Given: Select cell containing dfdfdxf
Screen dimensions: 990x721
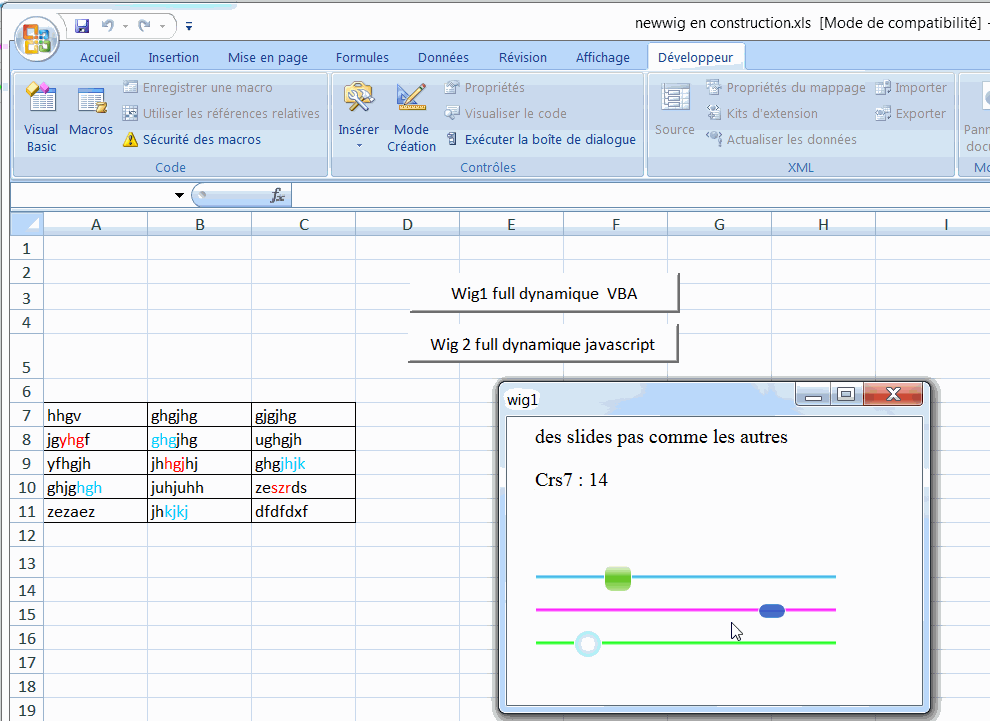Looking at the screenshot, I should pos(304,511).
